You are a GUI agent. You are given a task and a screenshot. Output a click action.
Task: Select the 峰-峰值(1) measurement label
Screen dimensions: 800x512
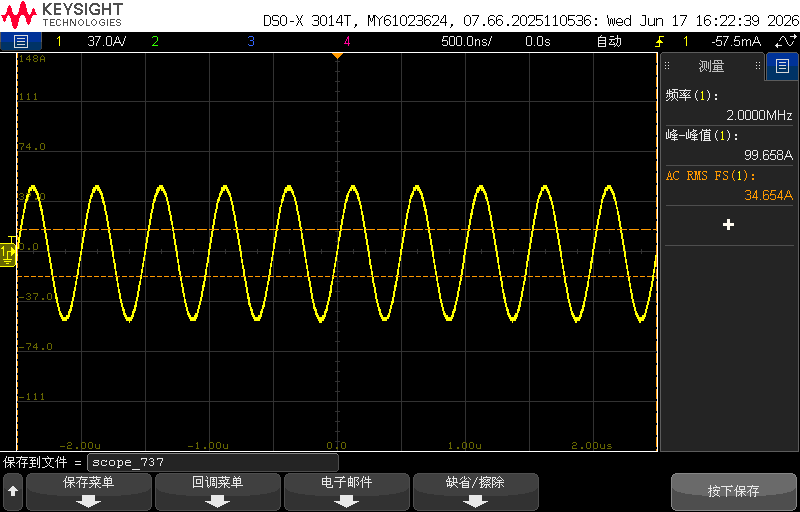click(702, 135)
